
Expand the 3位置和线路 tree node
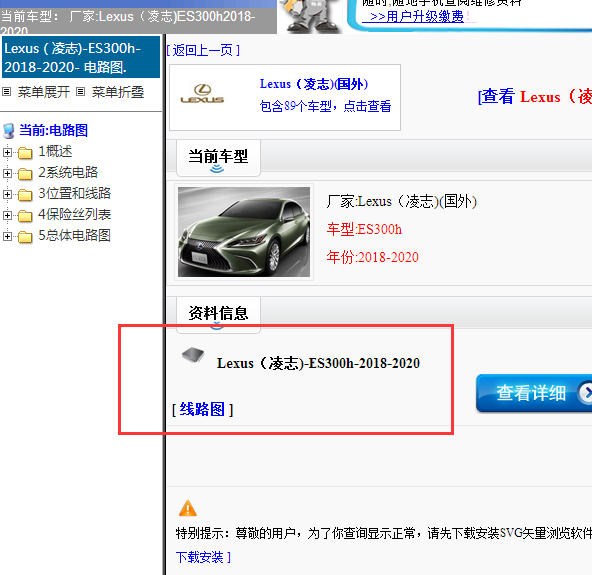coord(7,194)
